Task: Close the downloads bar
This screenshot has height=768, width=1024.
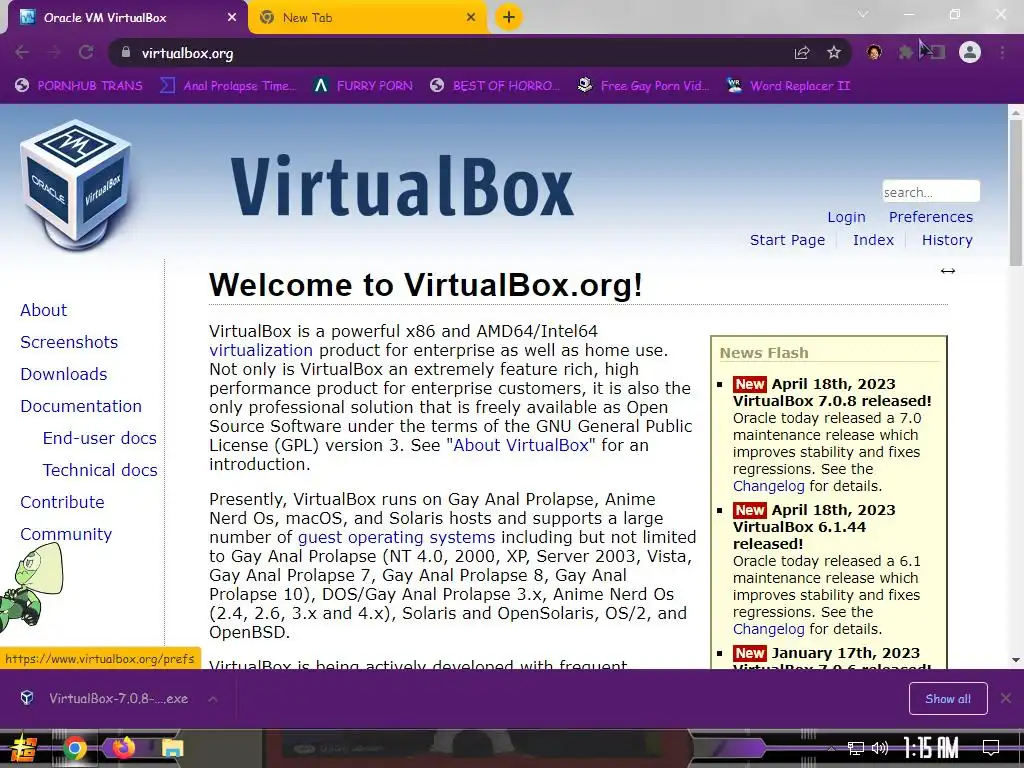Action: [x=1006, y=699]
